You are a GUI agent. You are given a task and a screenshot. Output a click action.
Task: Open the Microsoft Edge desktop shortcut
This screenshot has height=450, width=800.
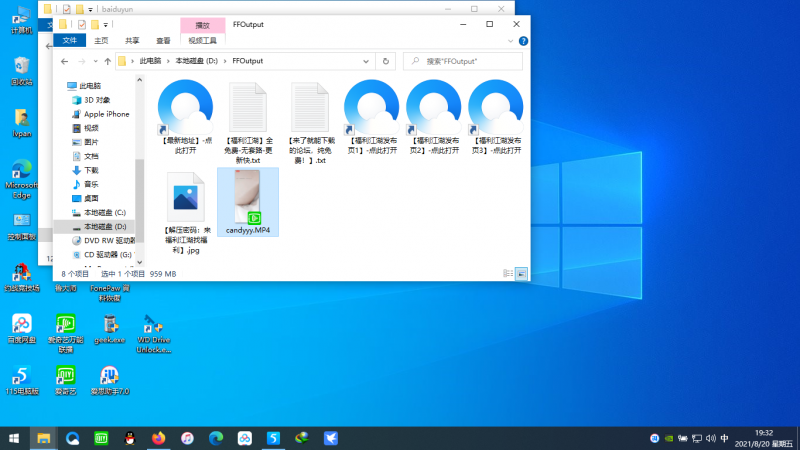(x=21, y=170)
